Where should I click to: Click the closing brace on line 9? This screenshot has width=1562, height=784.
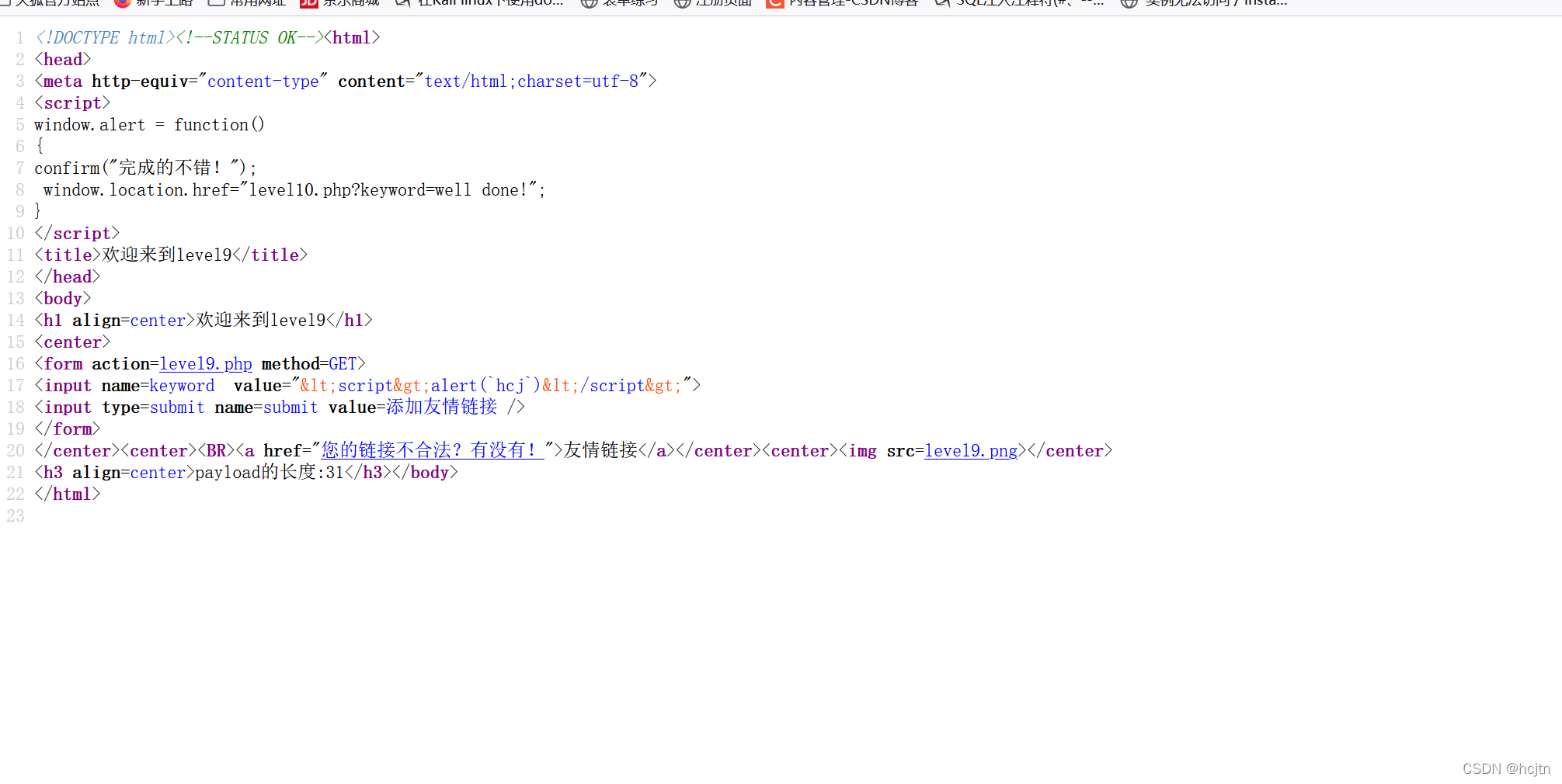37,211
